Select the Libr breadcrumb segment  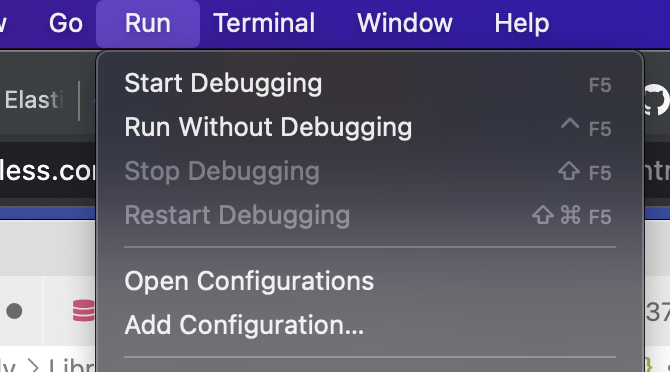pos(72,366)
